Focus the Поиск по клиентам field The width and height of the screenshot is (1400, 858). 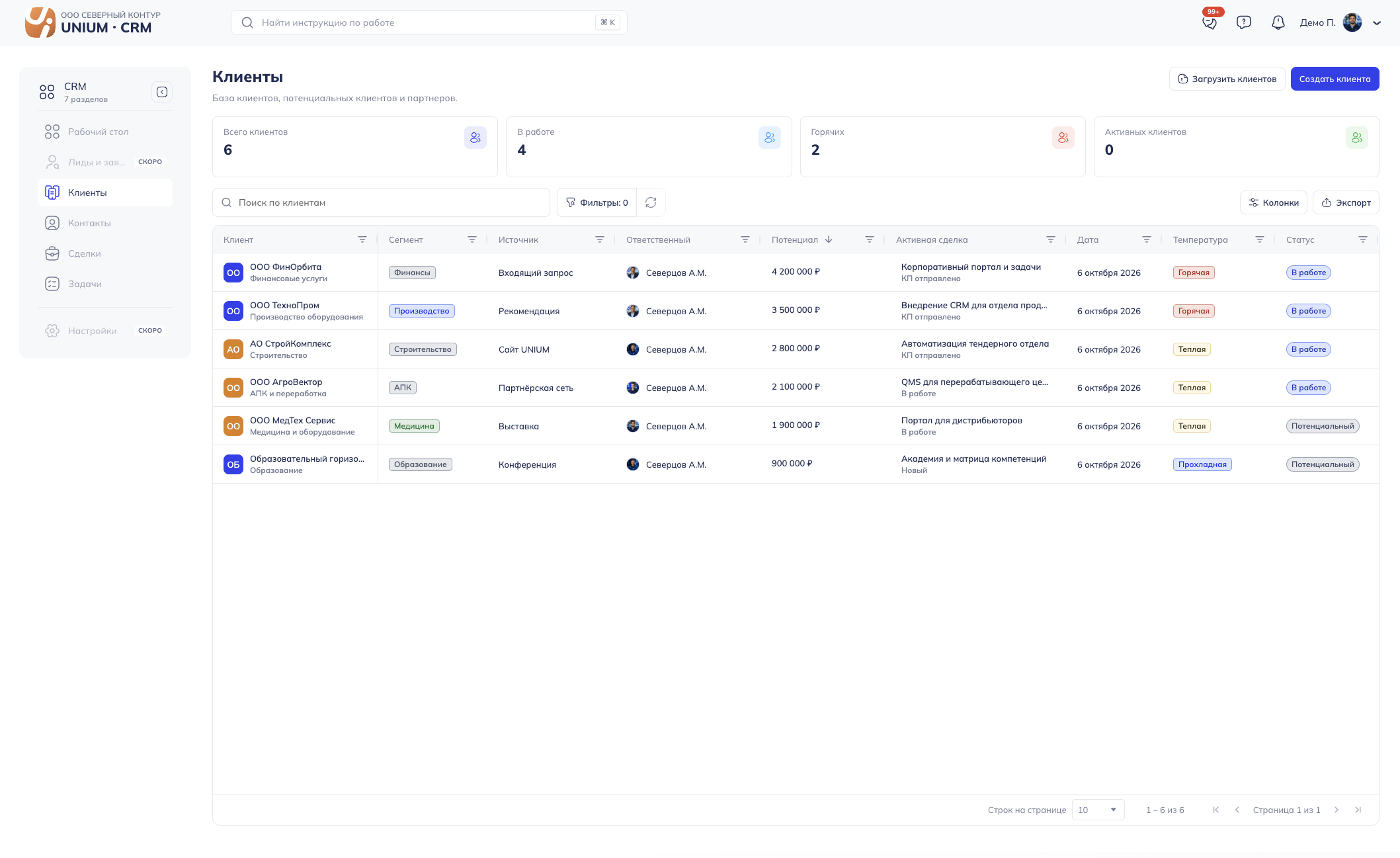(381, 202)
